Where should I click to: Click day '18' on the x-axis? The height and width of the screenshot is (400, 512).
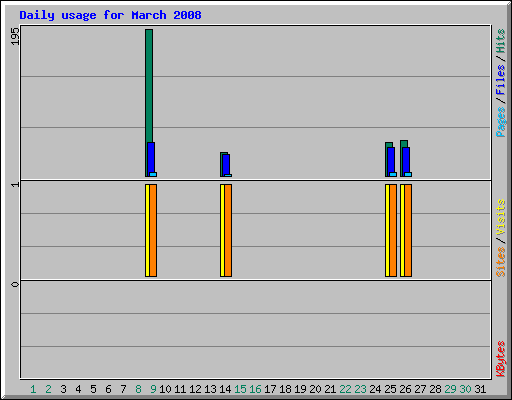tap(285, 389)
